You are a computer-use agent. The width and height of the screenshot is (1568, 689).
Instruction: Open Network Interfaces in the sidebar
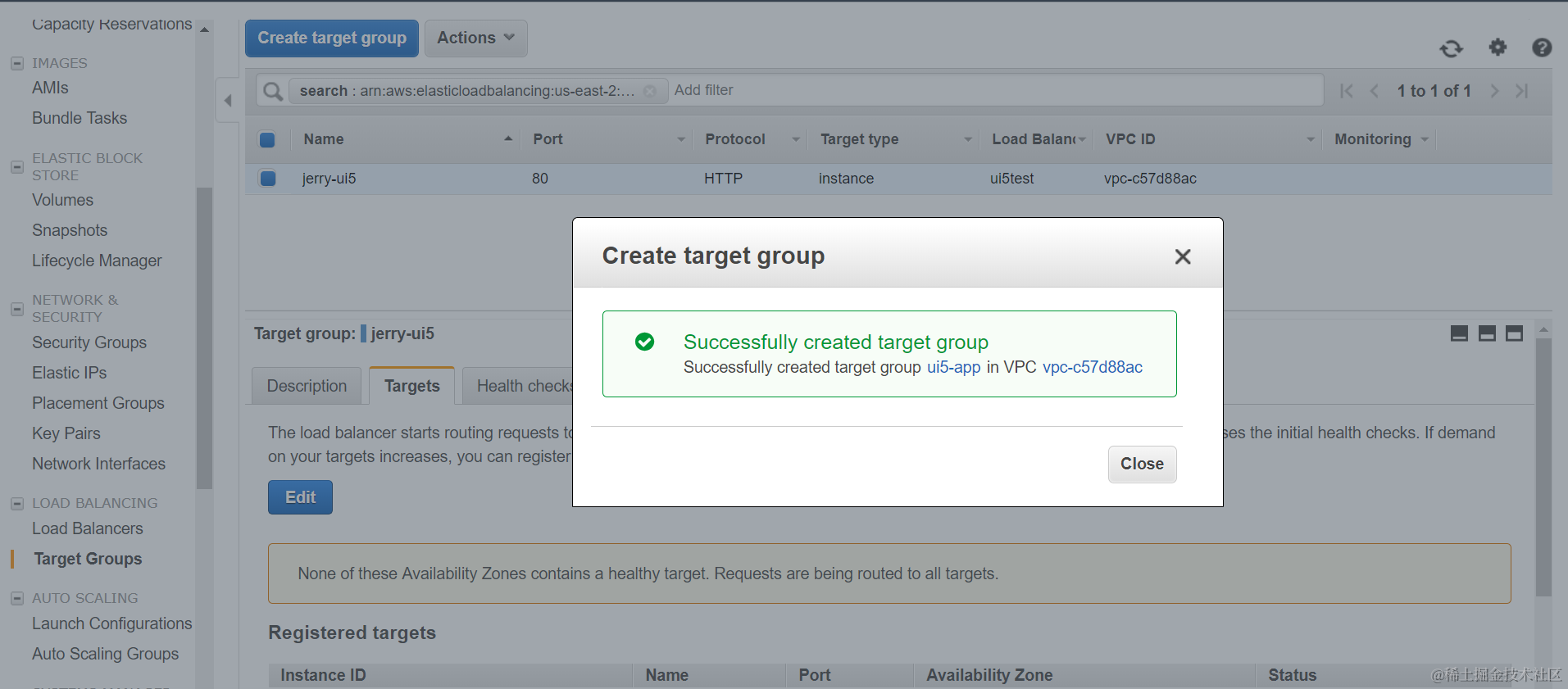[x=98, y=464]
